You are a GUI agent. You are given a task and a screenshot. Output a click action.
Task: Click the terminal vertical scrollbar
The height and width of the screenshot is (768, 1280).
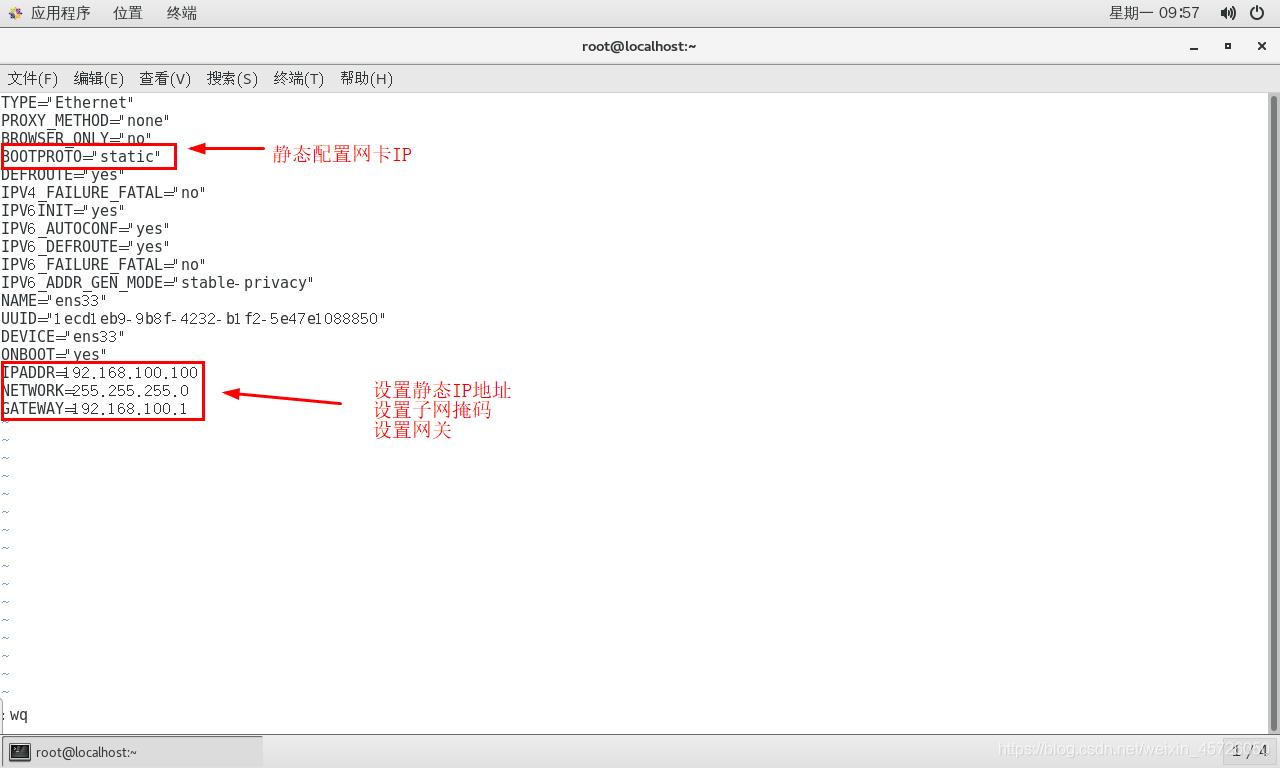click(1274, 413)
